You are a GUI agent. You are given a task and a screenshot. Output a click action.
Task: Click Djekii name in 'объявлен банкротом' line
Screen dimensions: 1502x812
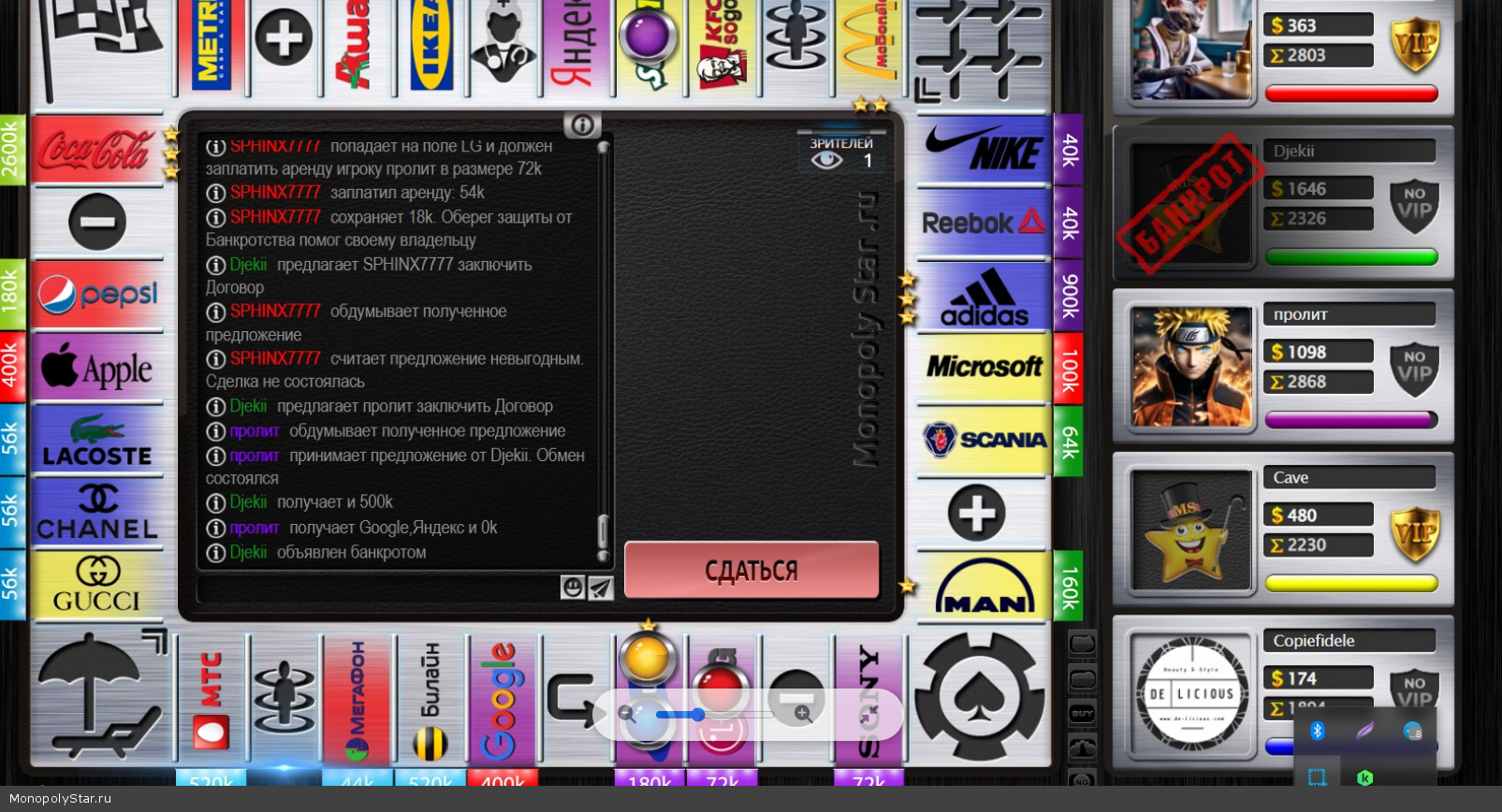[x=248, y=552]
